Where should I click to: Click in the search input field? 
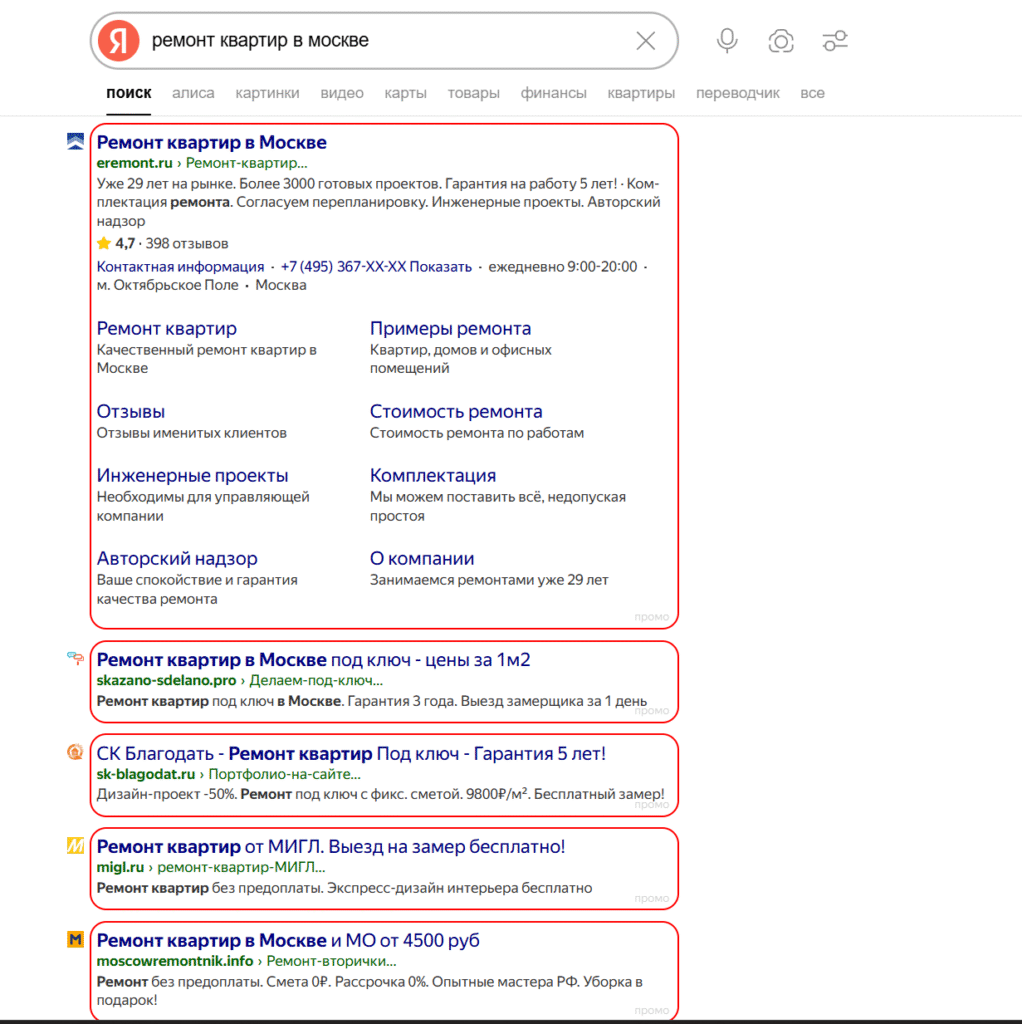[x=385, y=41]
